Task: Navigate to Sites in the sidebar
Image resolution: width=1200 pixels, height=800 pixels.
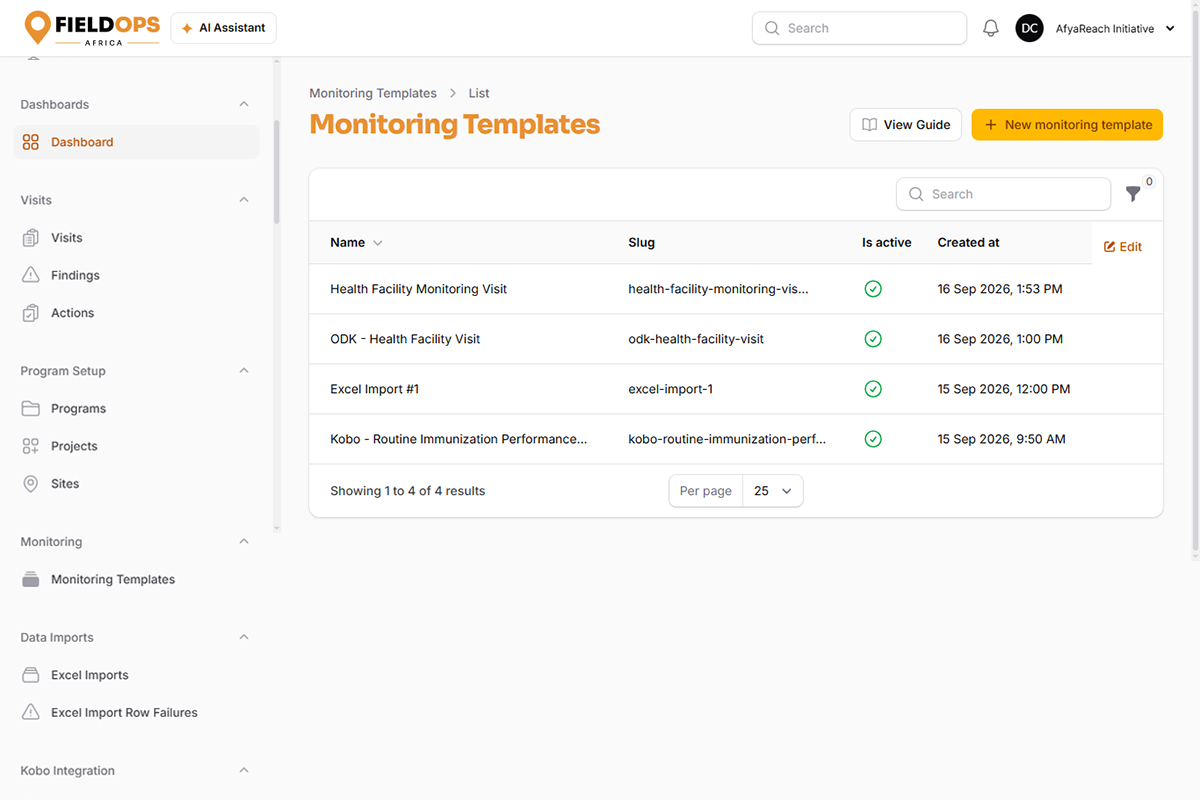Action: [136, 484]
